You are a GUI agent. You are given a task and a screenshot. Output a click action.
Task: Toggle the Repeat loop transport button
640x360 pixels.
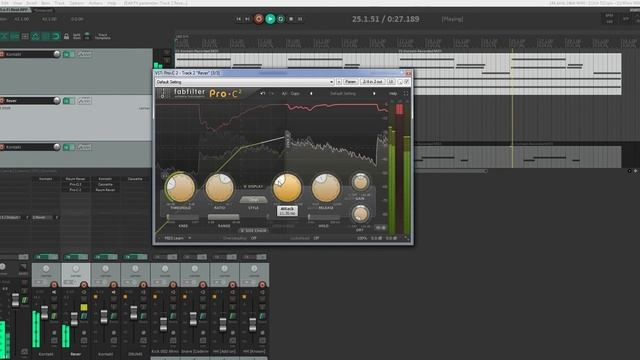[281, 19]
